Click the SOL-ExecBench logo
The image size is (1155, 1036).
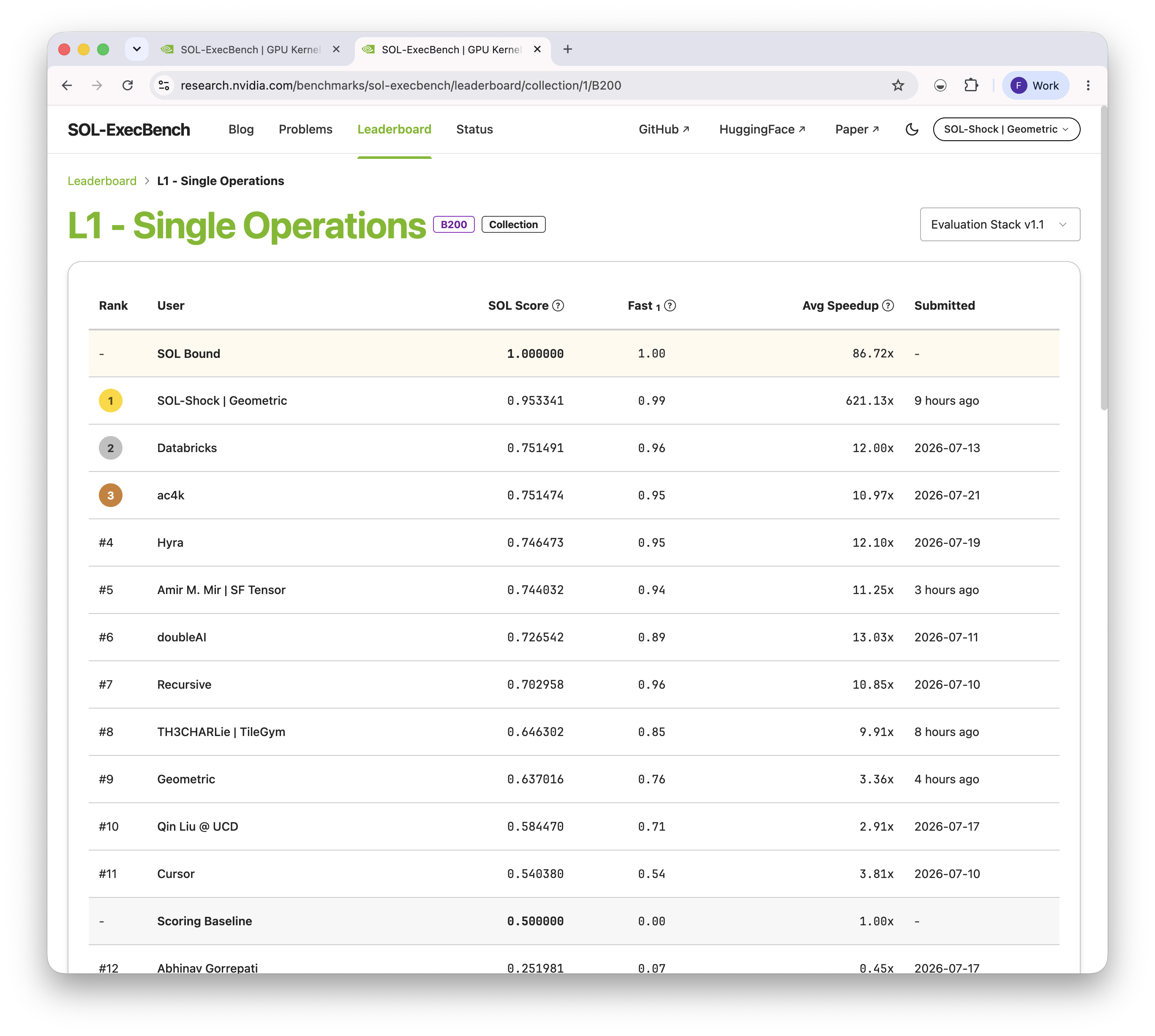tap(129, 129)
